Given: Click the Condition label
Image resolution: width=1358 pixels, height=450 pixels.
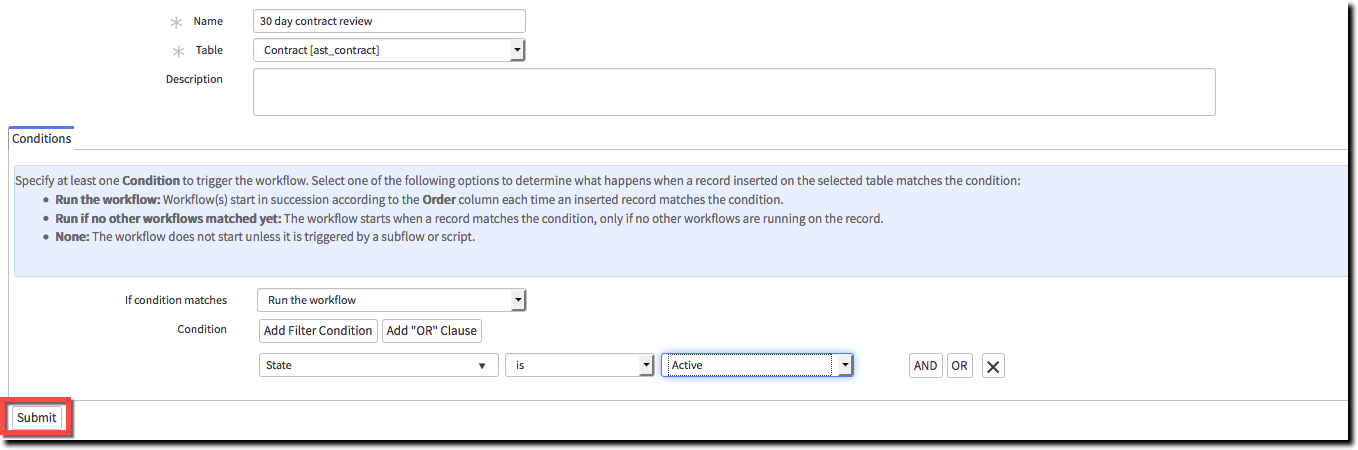Looking at the screenshot, I should [x=202, y=329].
